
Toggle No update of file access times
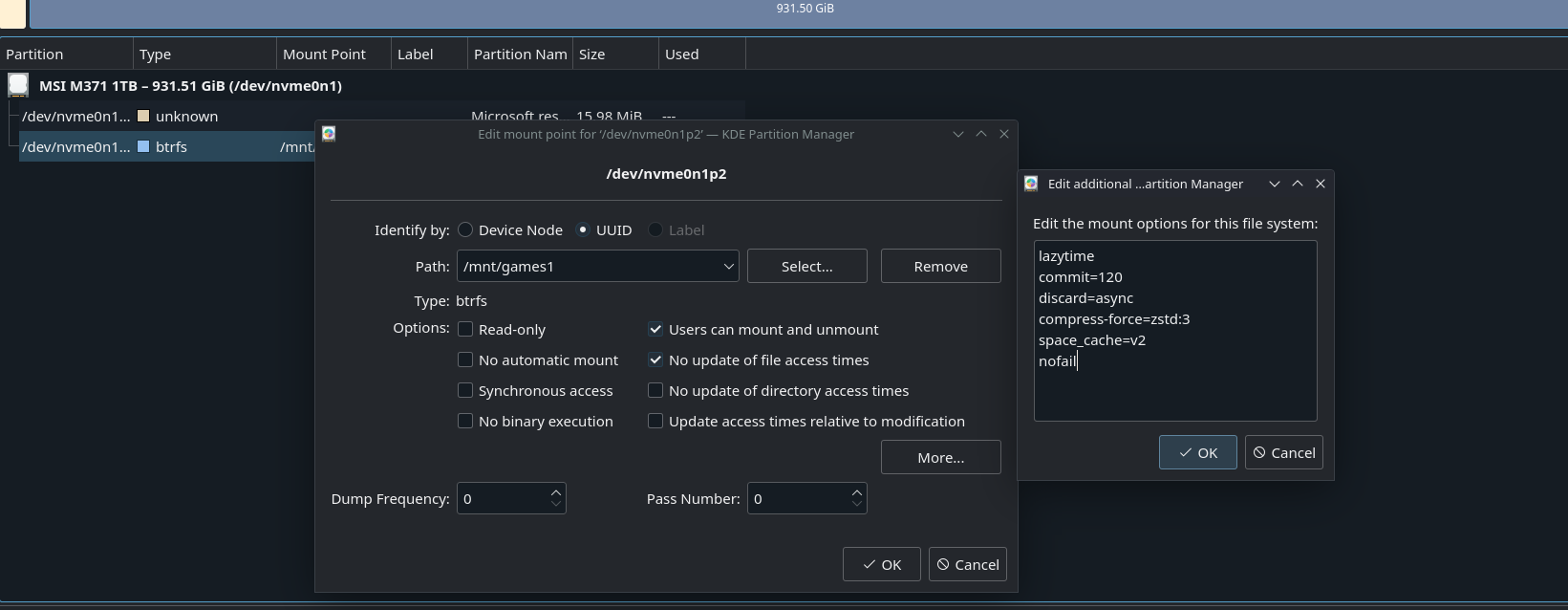(x=655, y=359)
